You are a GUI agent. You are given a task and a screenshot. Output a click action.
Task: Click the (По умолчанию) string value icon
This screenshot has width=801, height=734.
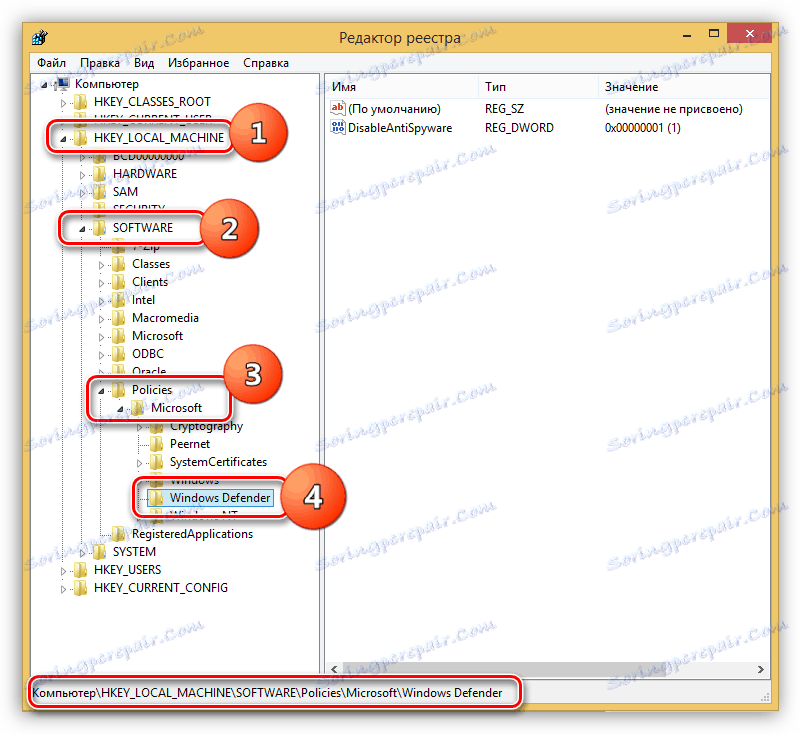340,108
